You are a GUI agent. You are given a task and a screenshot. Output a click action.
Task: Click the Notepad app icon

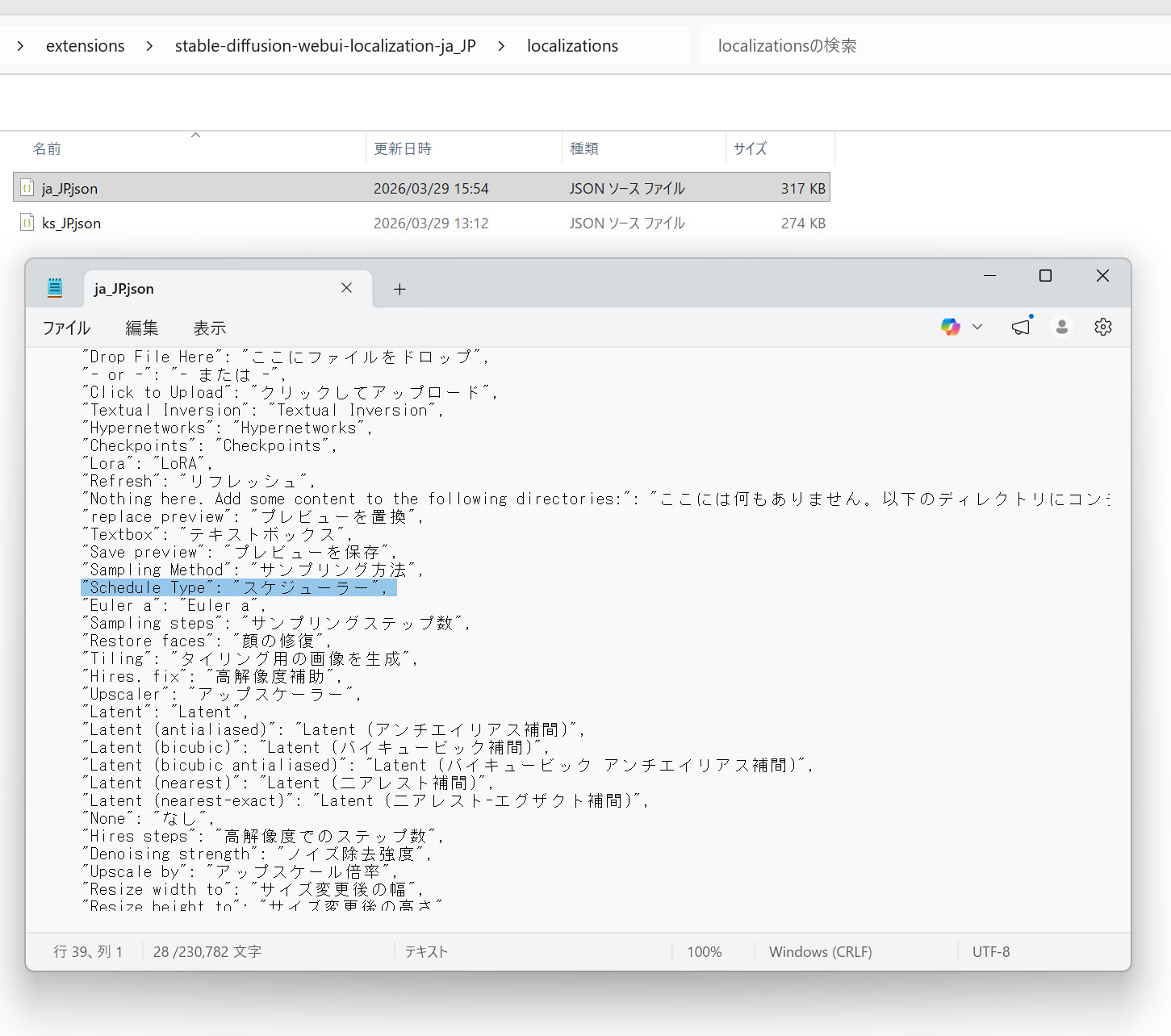(55, 288)
